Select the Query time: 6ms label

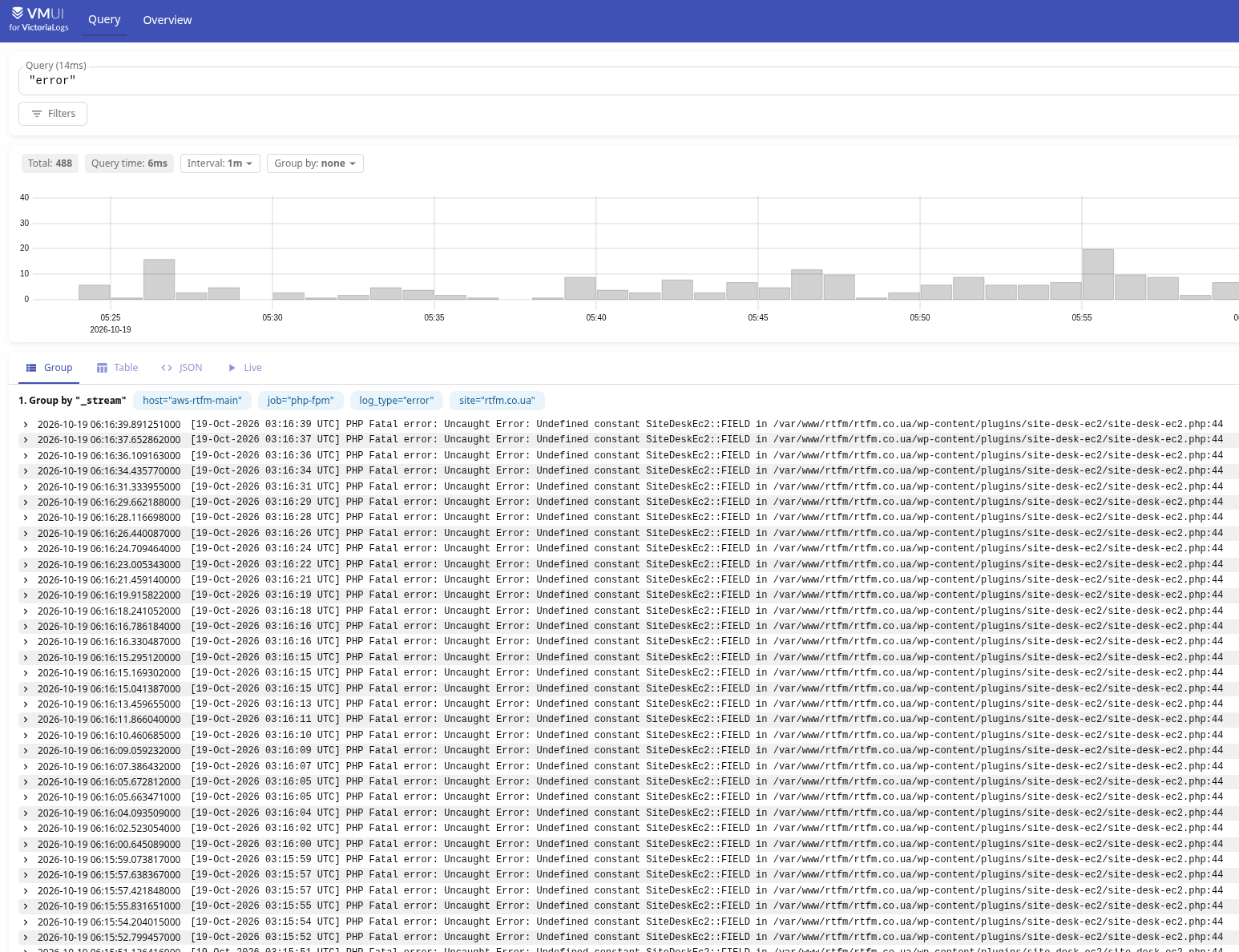click(x=129, y=163)
